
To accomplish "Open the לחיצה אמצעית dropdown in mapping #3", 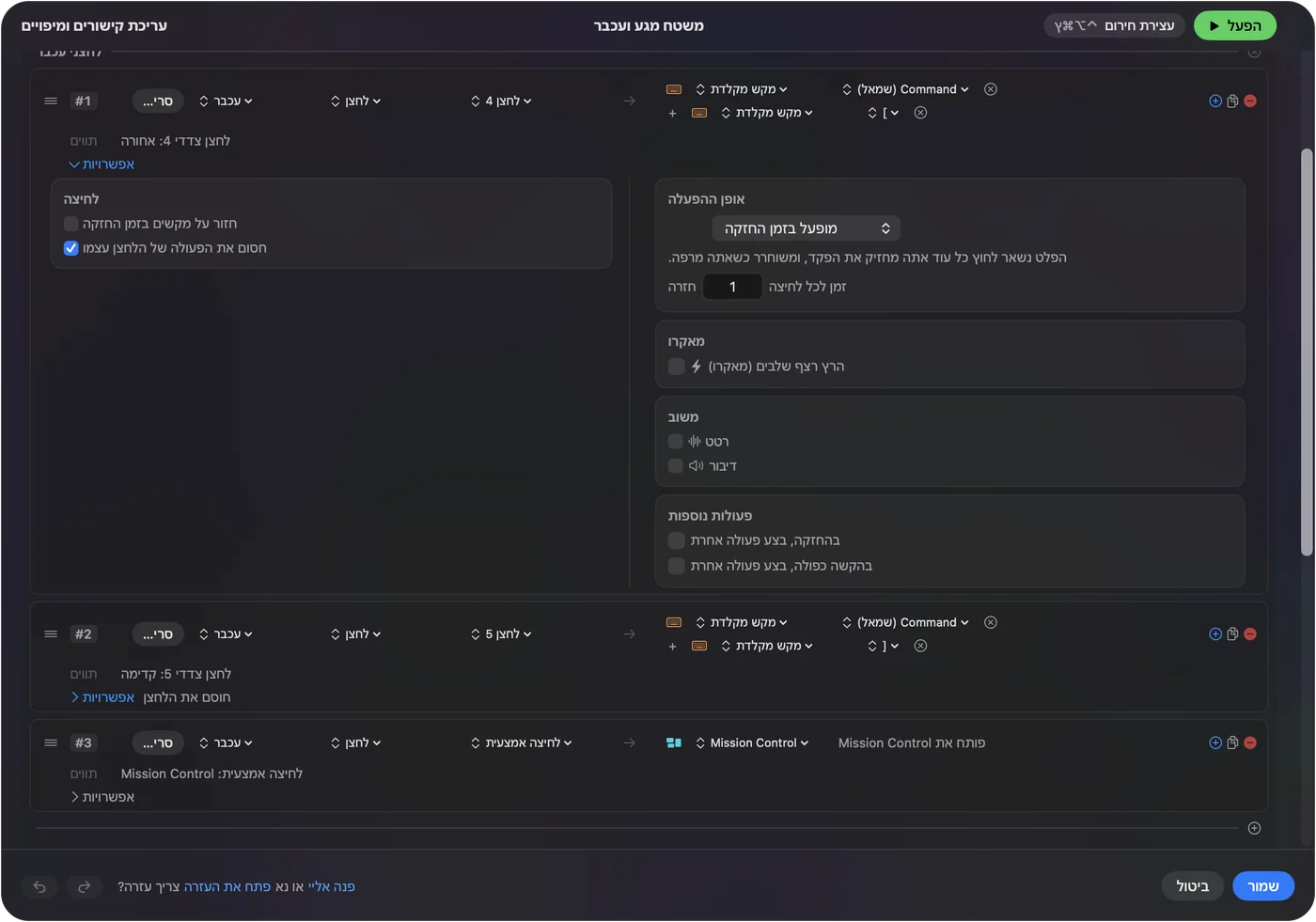I will click(x=522, y=742).
